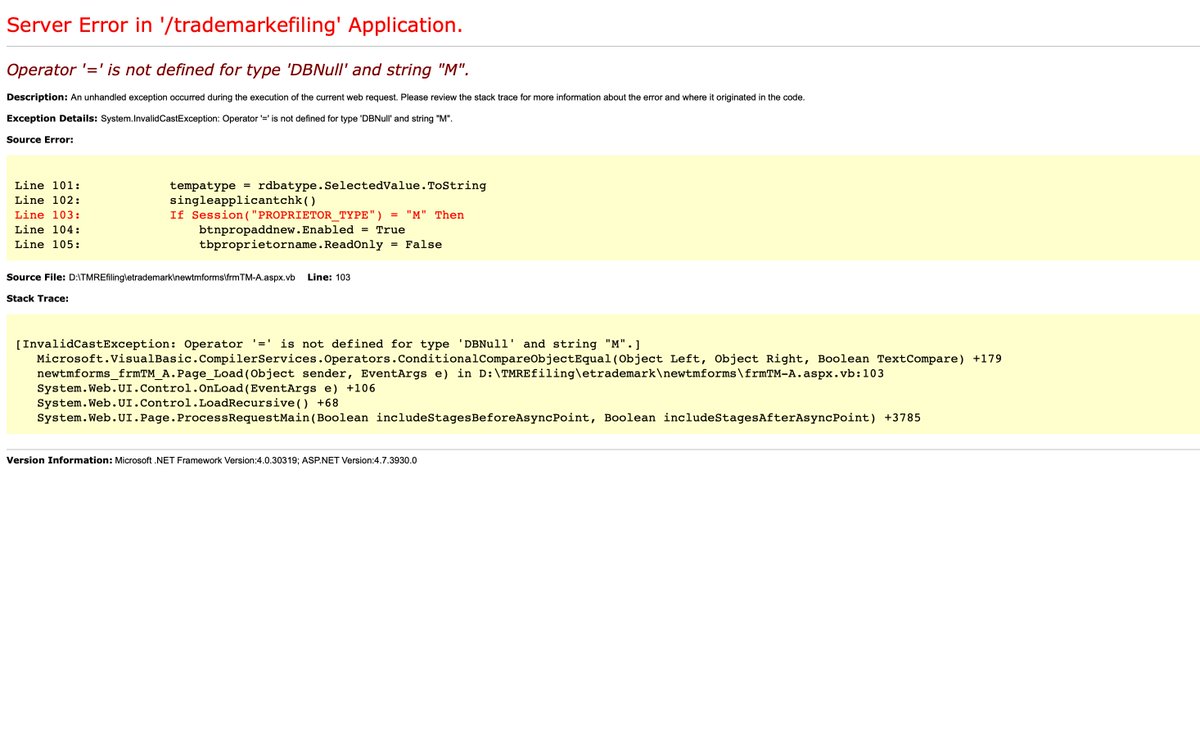Click the Version Information line

pyautogui.click(x=212, y=460)
